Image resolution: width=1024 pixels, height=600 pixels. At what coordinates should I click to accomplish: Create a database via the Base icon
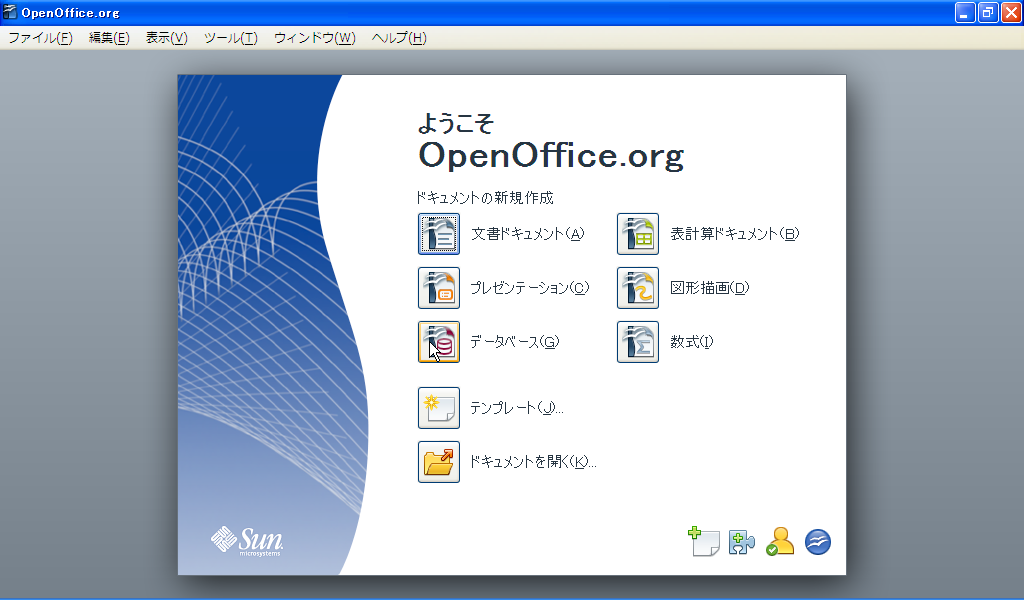point(439,342)
